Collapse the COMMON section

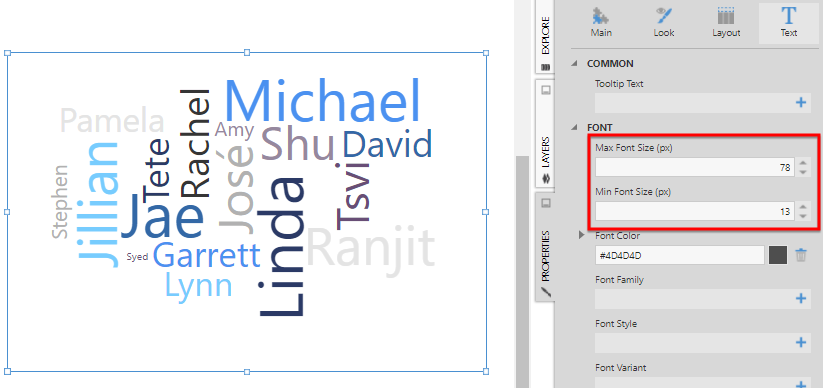pyautogui.click(x=575, y=64)
